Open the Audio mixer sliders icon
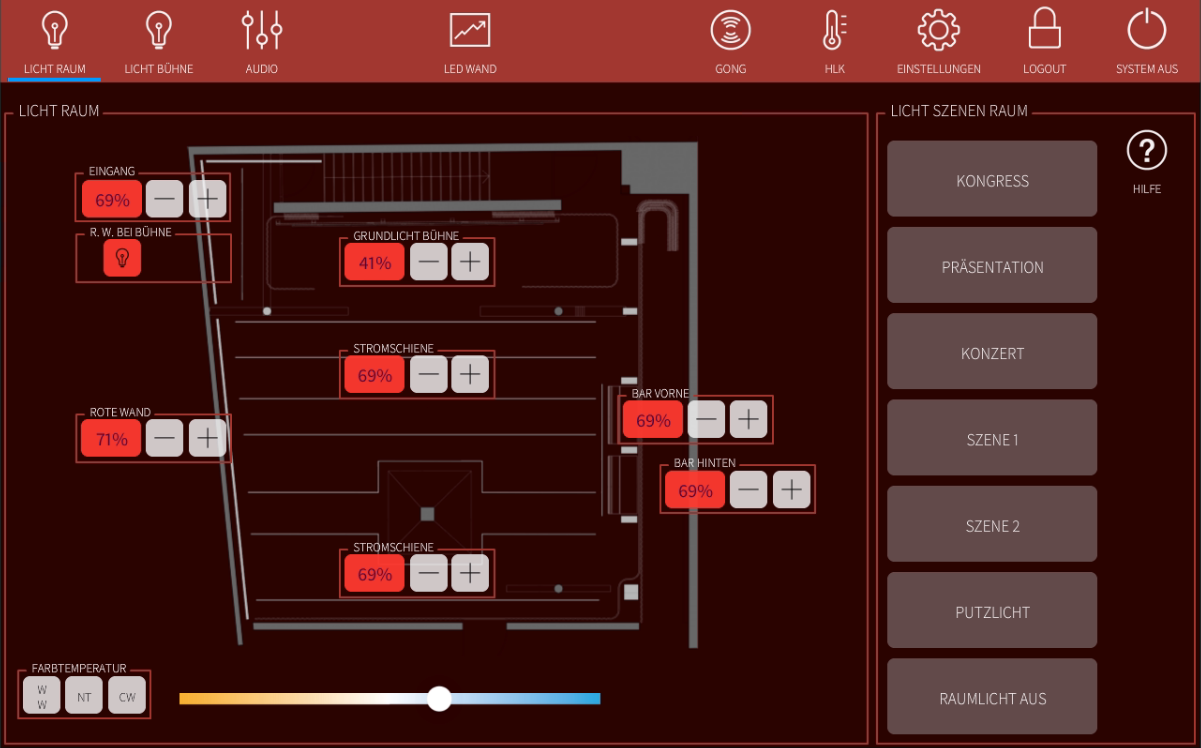This screenshot has width=1201, height=748. point(262,32)
